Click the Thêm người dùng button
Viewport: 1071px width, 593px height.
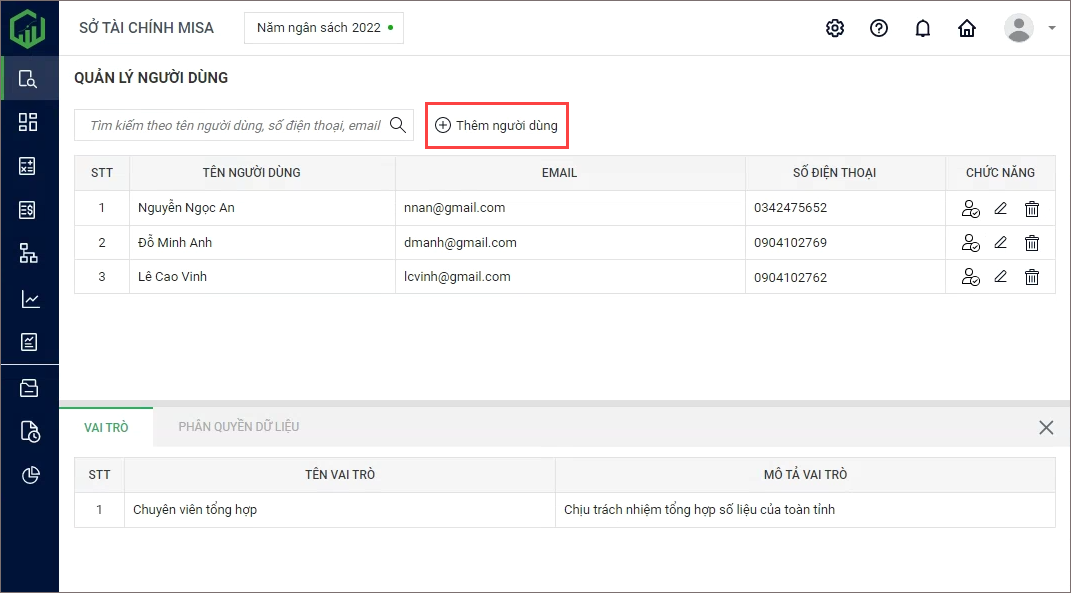tap(497, 126)
